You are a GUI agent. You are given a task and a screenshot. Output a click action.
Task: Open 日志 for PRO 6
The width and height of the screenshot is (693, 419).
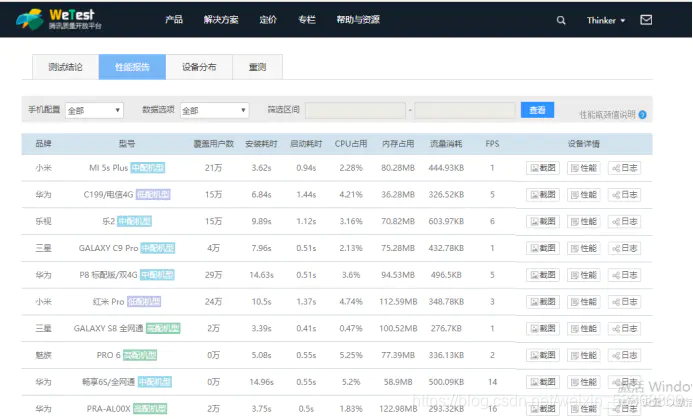tap(624, 355)
